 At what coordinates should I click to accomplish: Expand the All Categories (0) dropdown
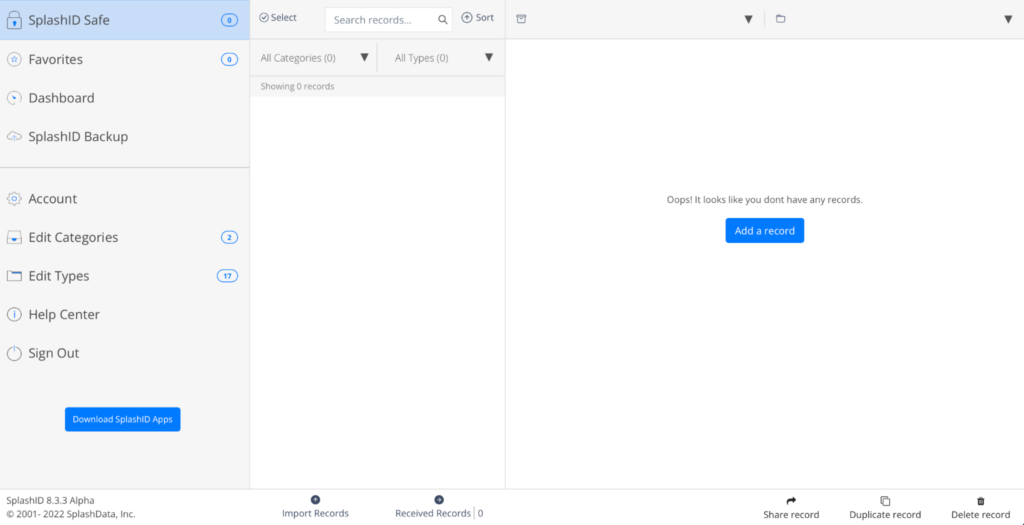(x=313, y=58)
